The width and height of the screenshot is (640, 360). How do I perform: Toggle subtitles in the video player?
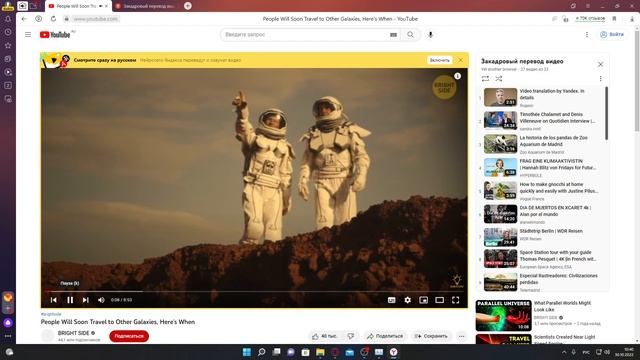point(391,300)
